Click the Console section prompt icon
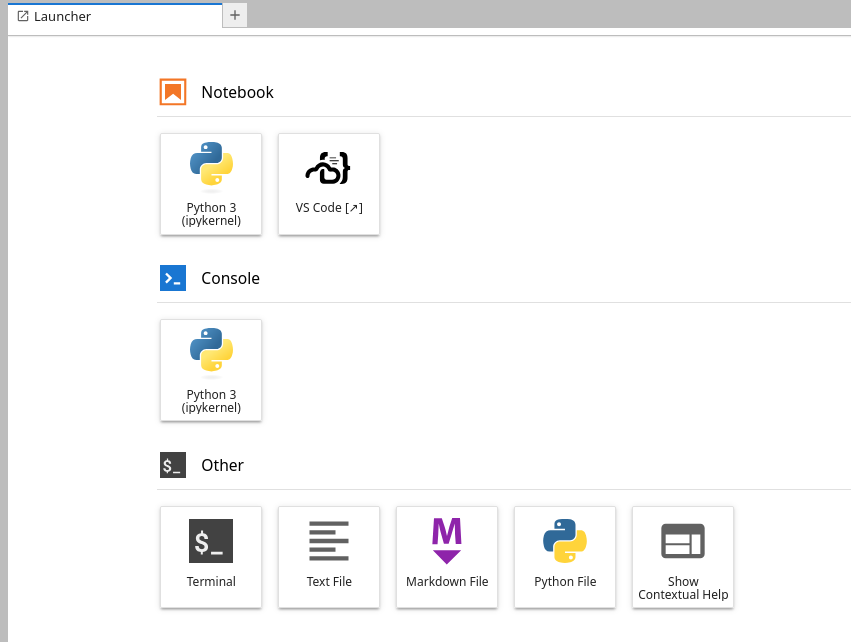Viewport: 851px width, 642px height. [x=173, y=278]
